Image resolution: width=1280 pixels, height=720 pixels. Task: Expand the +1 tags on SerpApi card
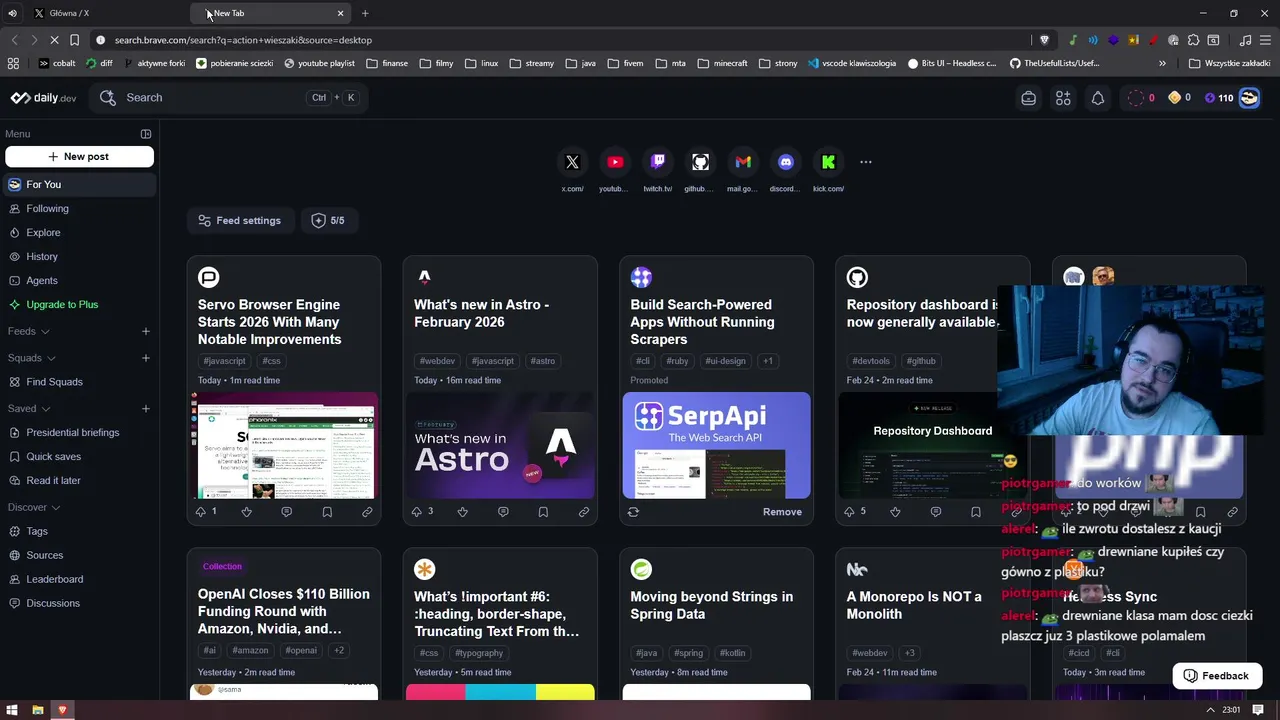click(768, 361)
